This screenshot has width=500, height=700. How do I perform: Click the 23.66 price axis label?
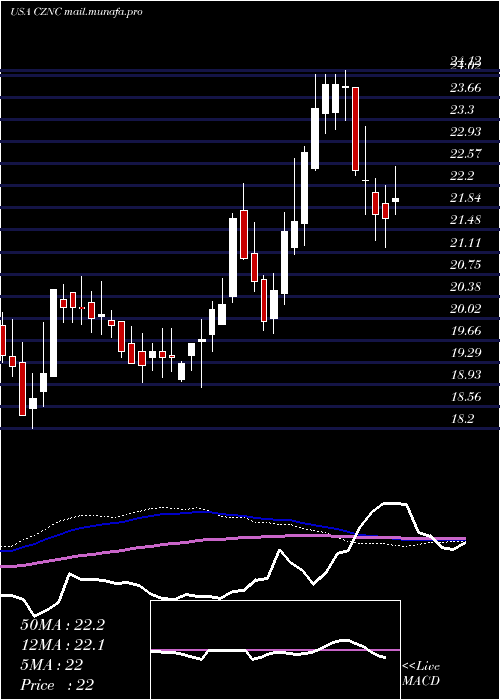click(466, 88)
